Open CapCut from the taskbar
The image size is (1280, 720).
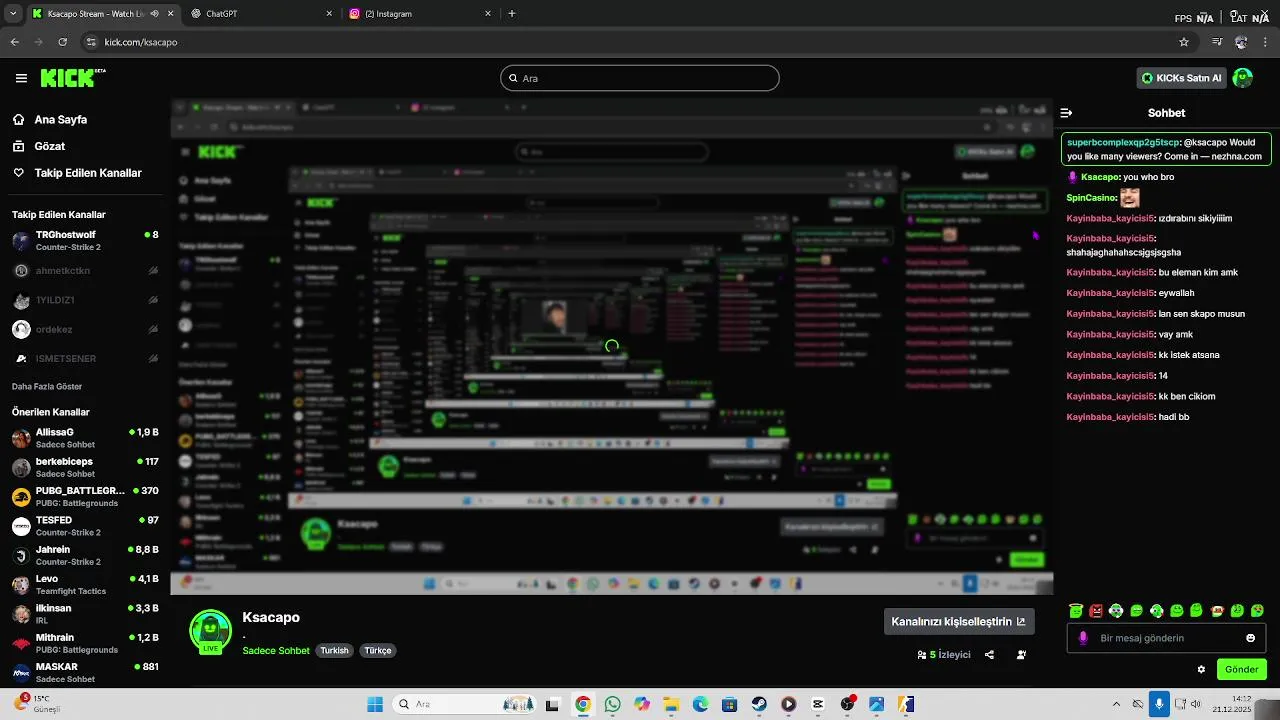click(818, 704)
